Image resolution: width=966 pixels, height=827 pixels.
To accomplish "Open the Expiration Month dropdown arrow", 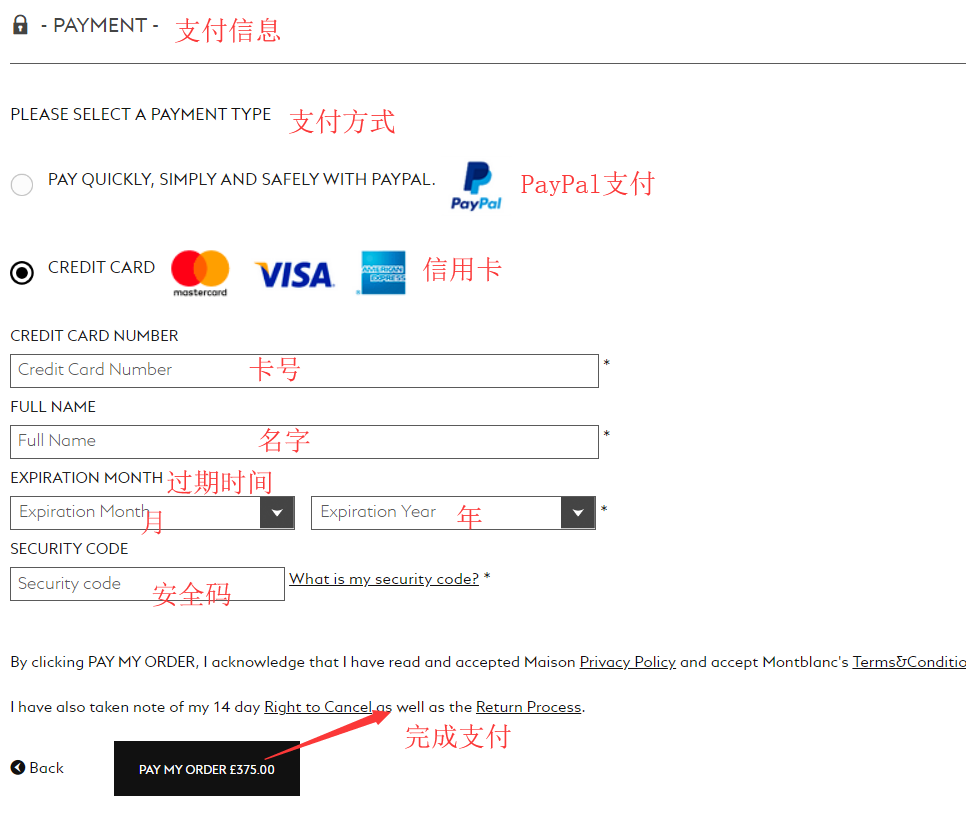I will 277,513.
